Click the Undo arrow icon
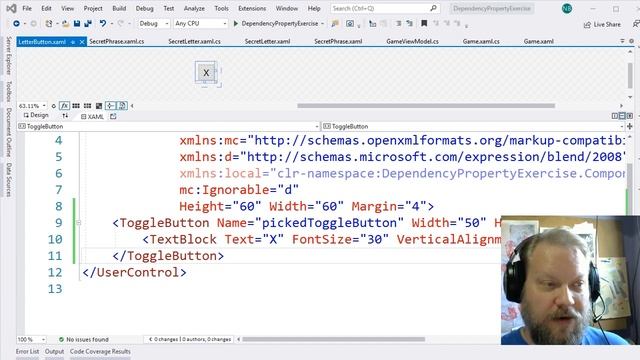This screenshot has height=360, width=640. [103, 24]
